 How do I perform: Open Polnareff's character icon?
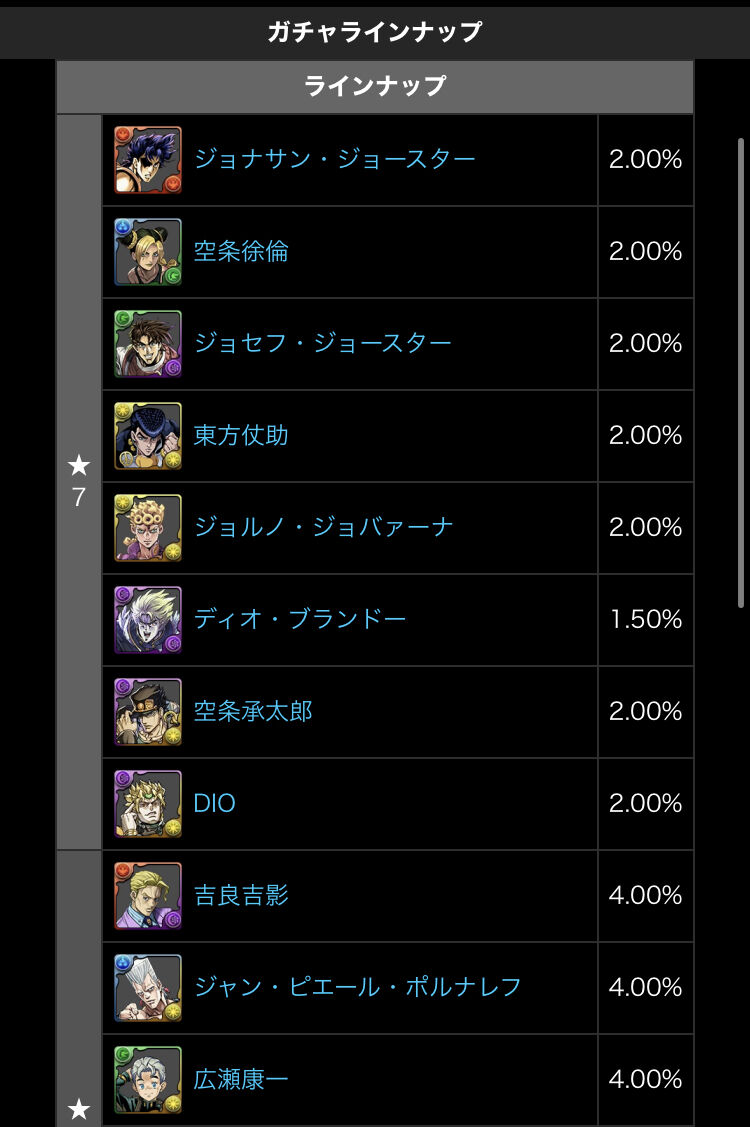click(148, 988)
